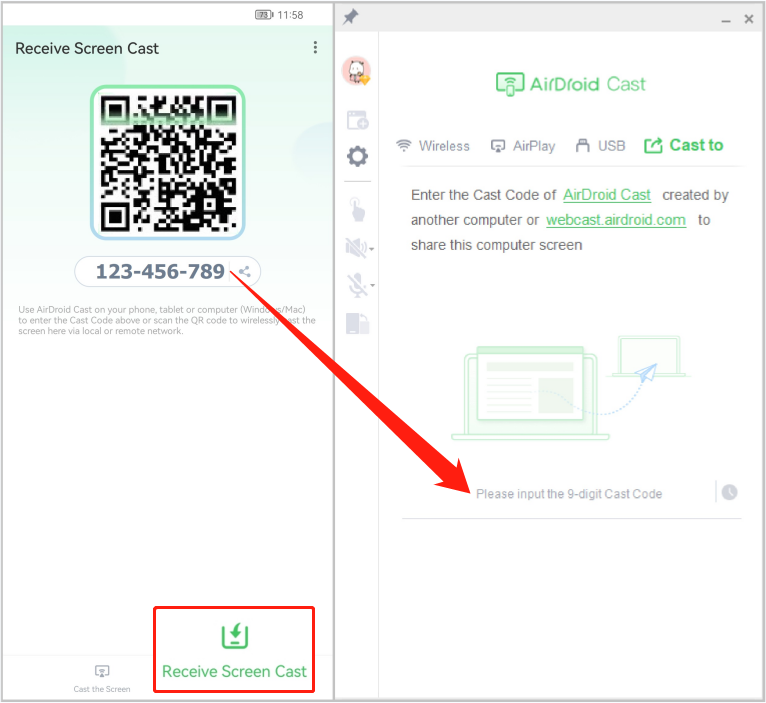
Task: Expand the speaker options dropdown arrow
Action: [372, 249]
